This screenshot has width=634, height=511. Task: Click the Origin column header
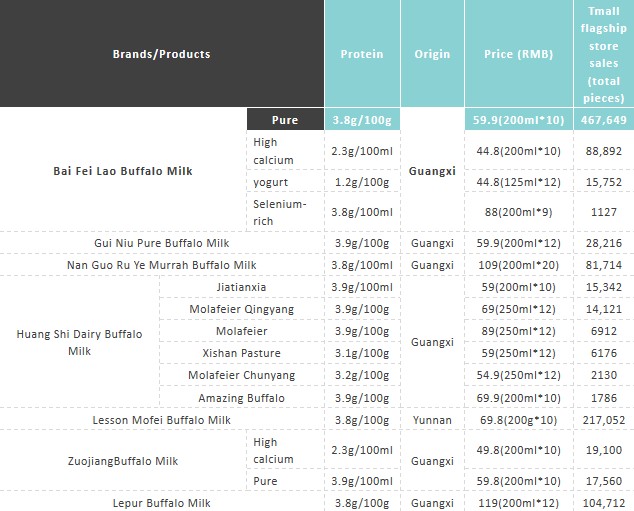click(432, 53)
